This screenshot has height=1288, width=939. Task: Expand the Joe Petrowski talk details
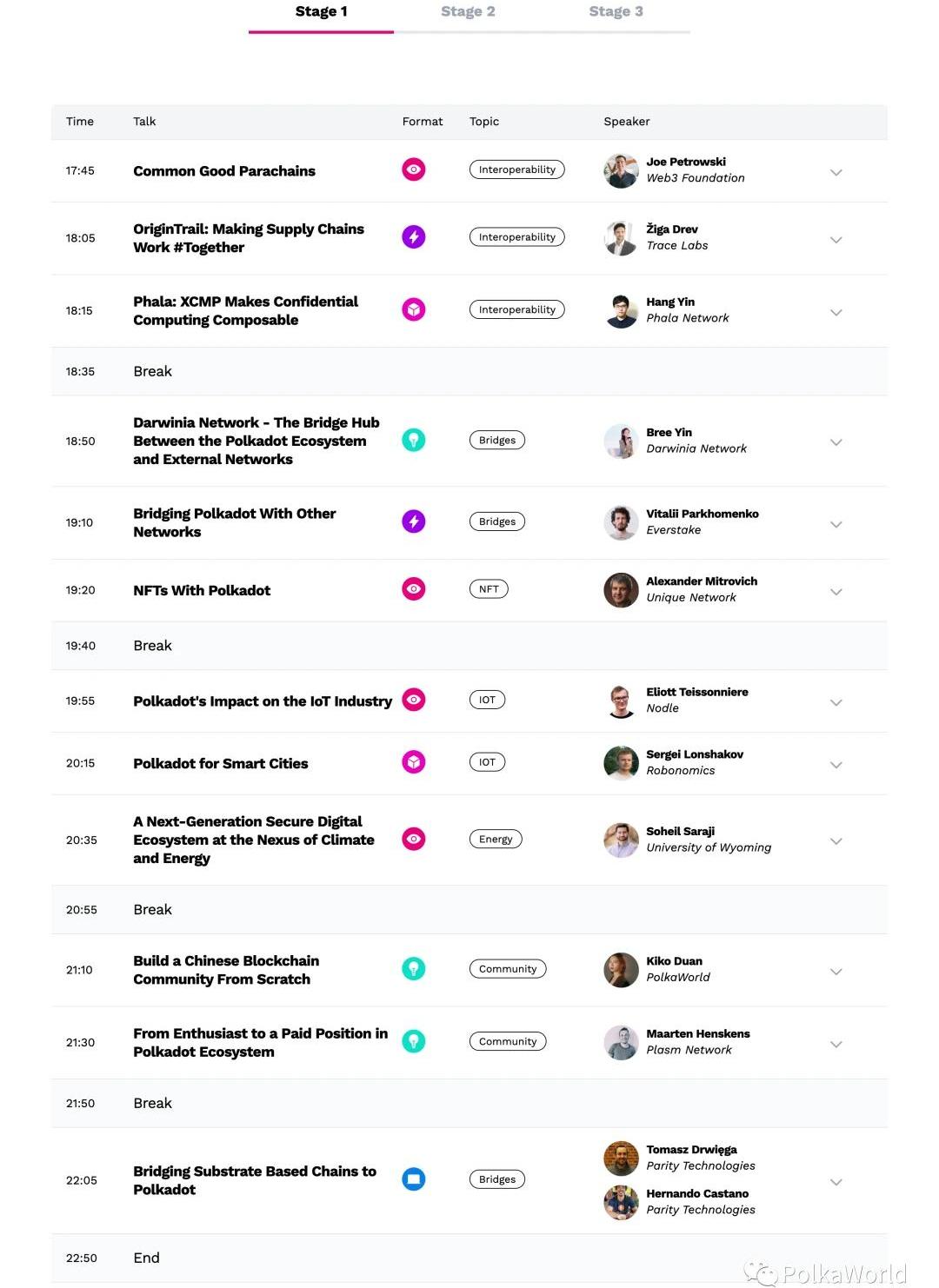coord(836,172)
